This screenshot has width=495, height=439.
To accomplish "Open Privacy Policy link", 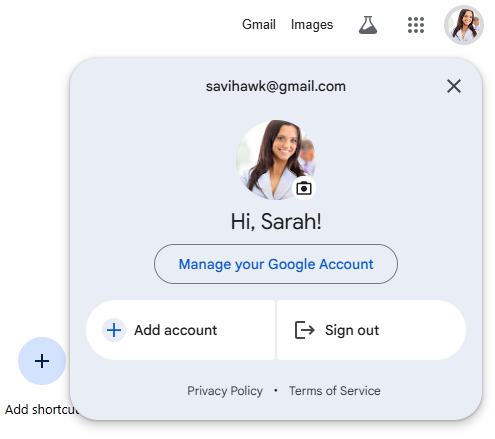I will pyautogui.click(x=225, y=391).
